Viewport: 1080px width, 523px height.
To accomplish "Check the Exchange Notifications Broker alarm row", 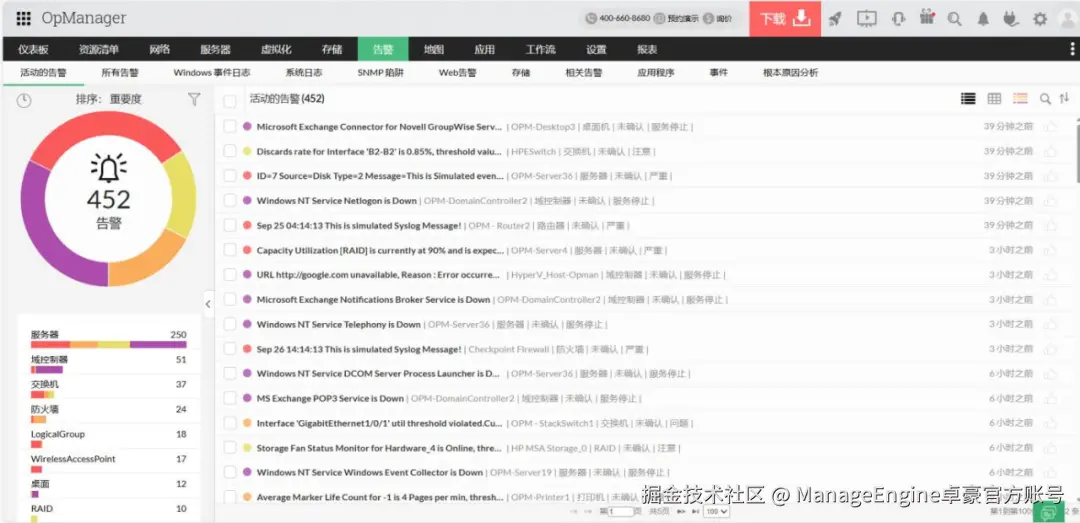I will click(x=230, y=299).
